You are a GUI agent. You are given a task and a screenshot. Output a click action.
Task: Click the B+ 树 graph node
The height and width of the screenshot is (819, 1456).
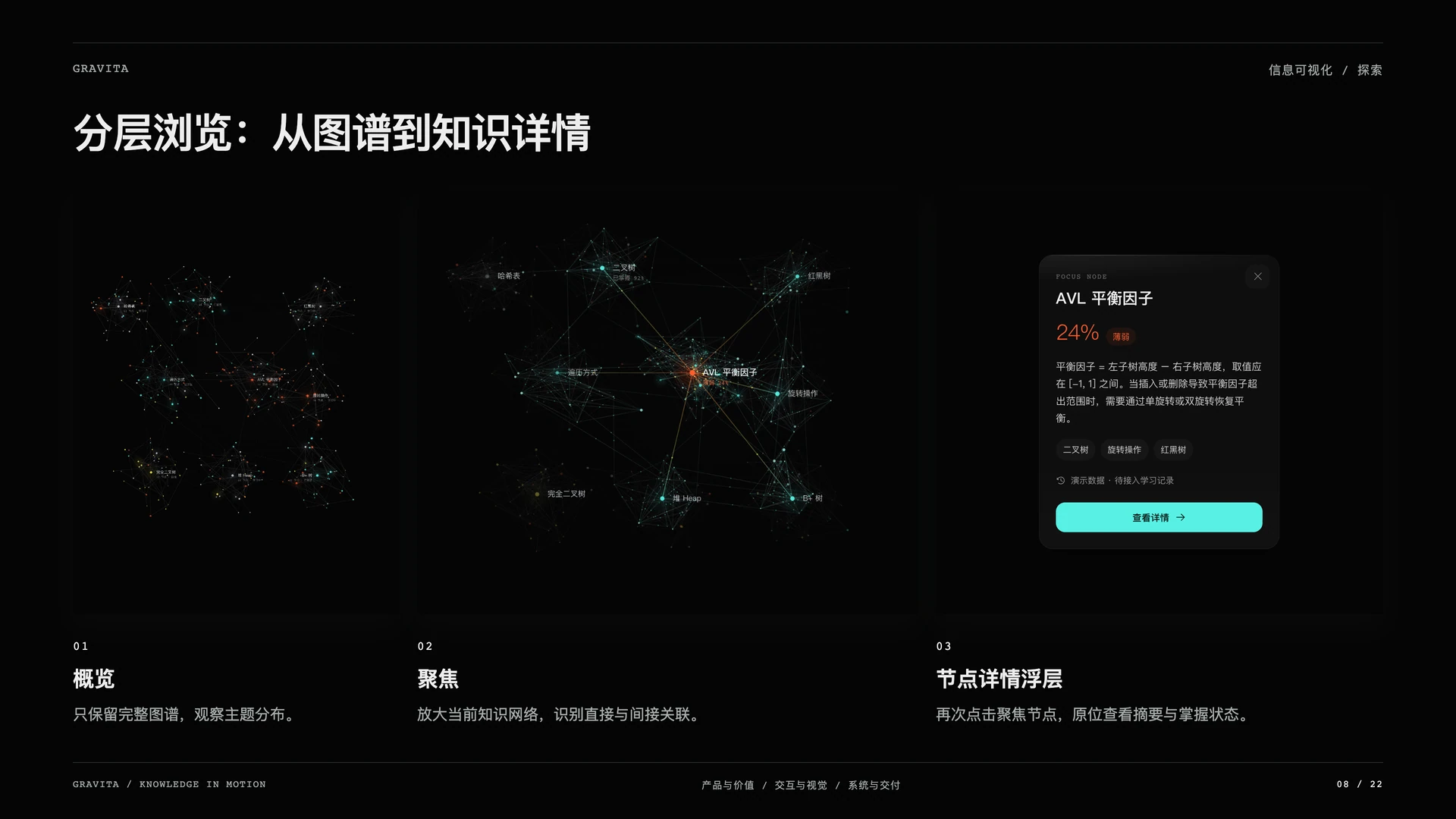point(792,498)
